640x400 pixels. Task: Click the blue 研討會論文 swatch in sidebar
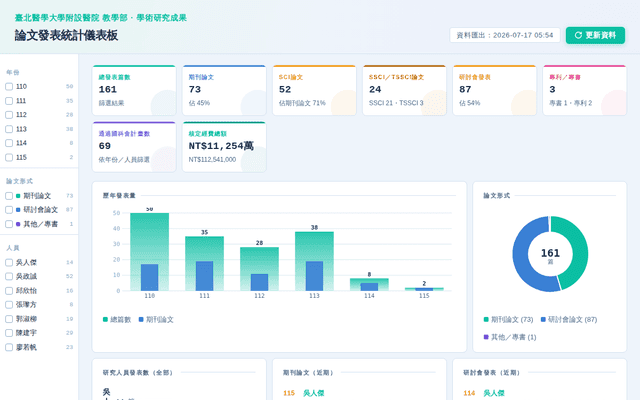[x=18, y=210]
